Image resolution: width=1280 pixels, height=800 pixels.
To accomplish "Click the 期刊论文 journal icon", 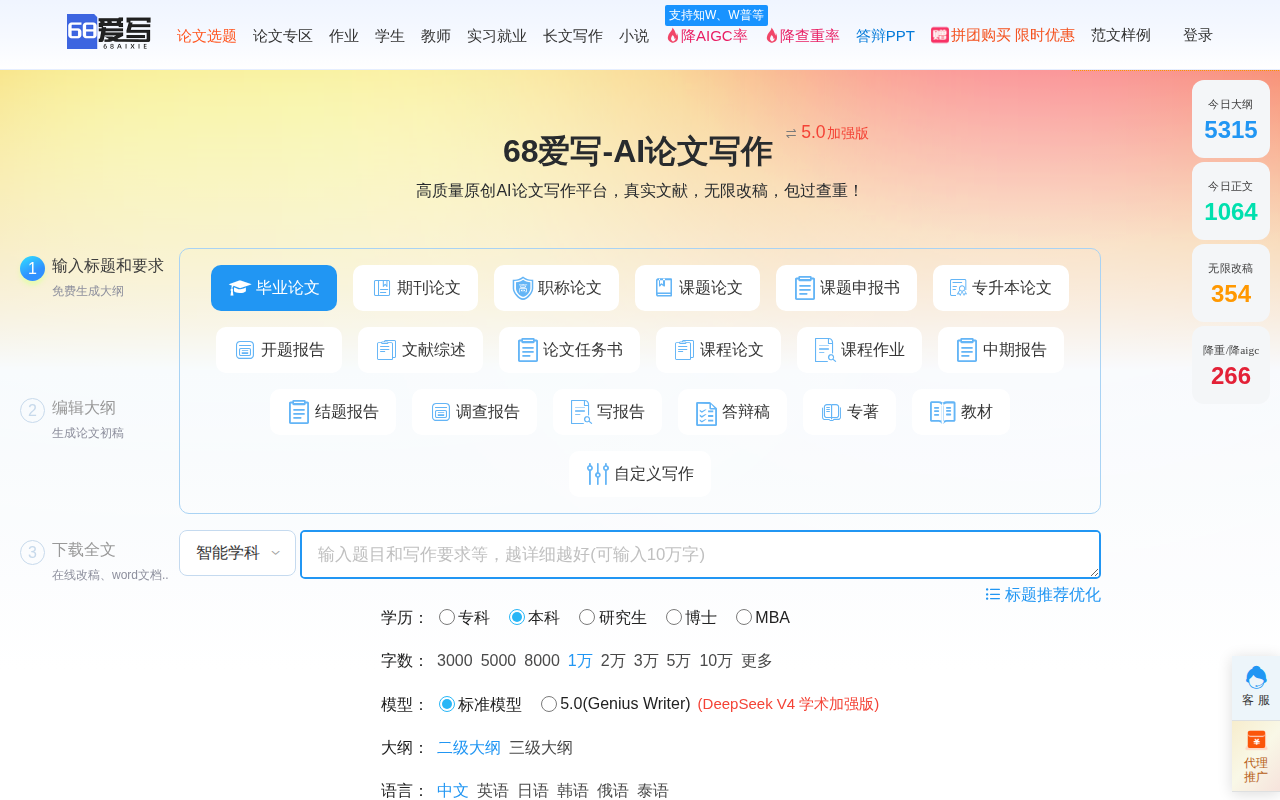I will (382, 288).
